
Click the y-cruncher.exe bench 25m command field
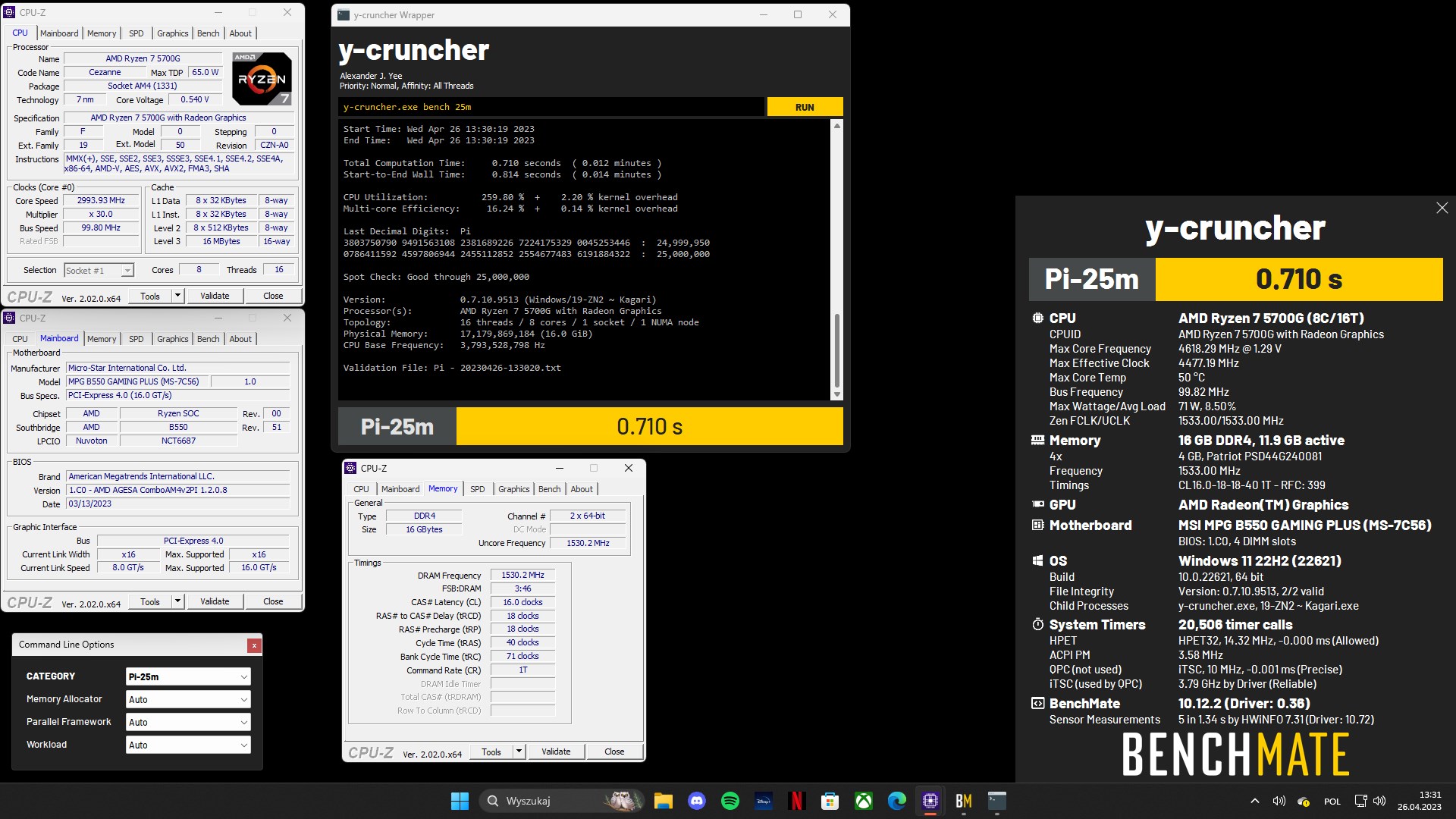coord(551,107)
